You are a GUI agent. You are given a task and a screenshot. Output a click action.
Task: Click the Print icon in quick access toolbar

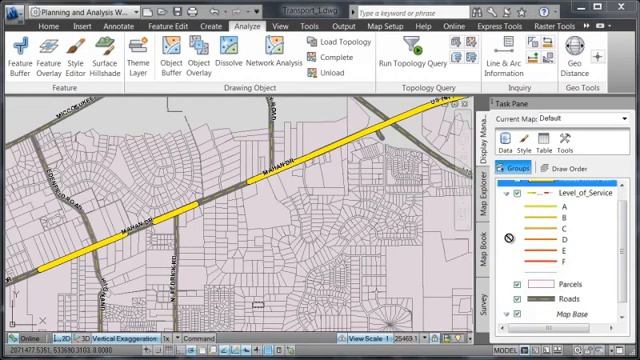pos(192,12)
